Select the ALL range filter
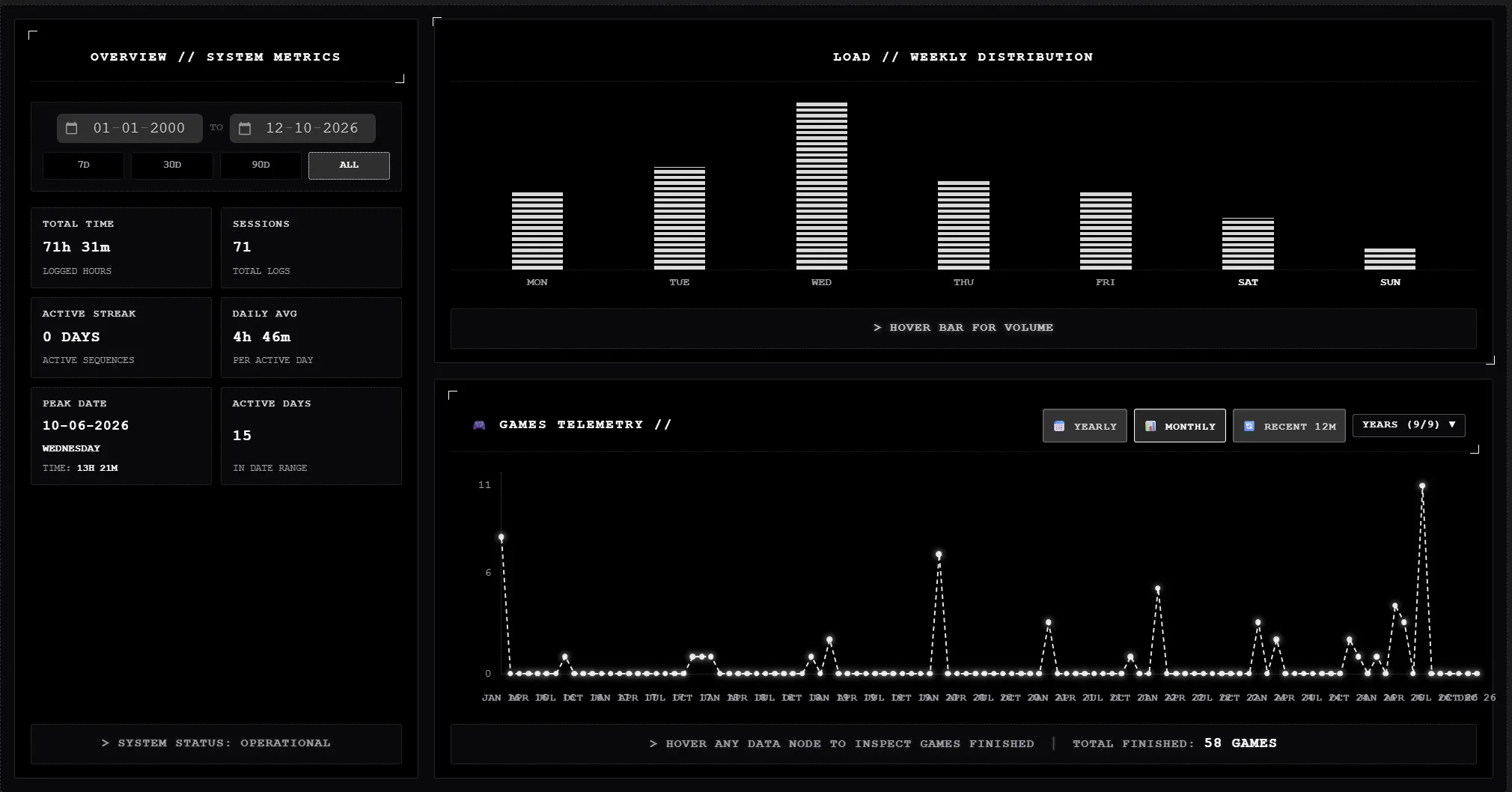The image size is (1512, 792). click(349, 165)
